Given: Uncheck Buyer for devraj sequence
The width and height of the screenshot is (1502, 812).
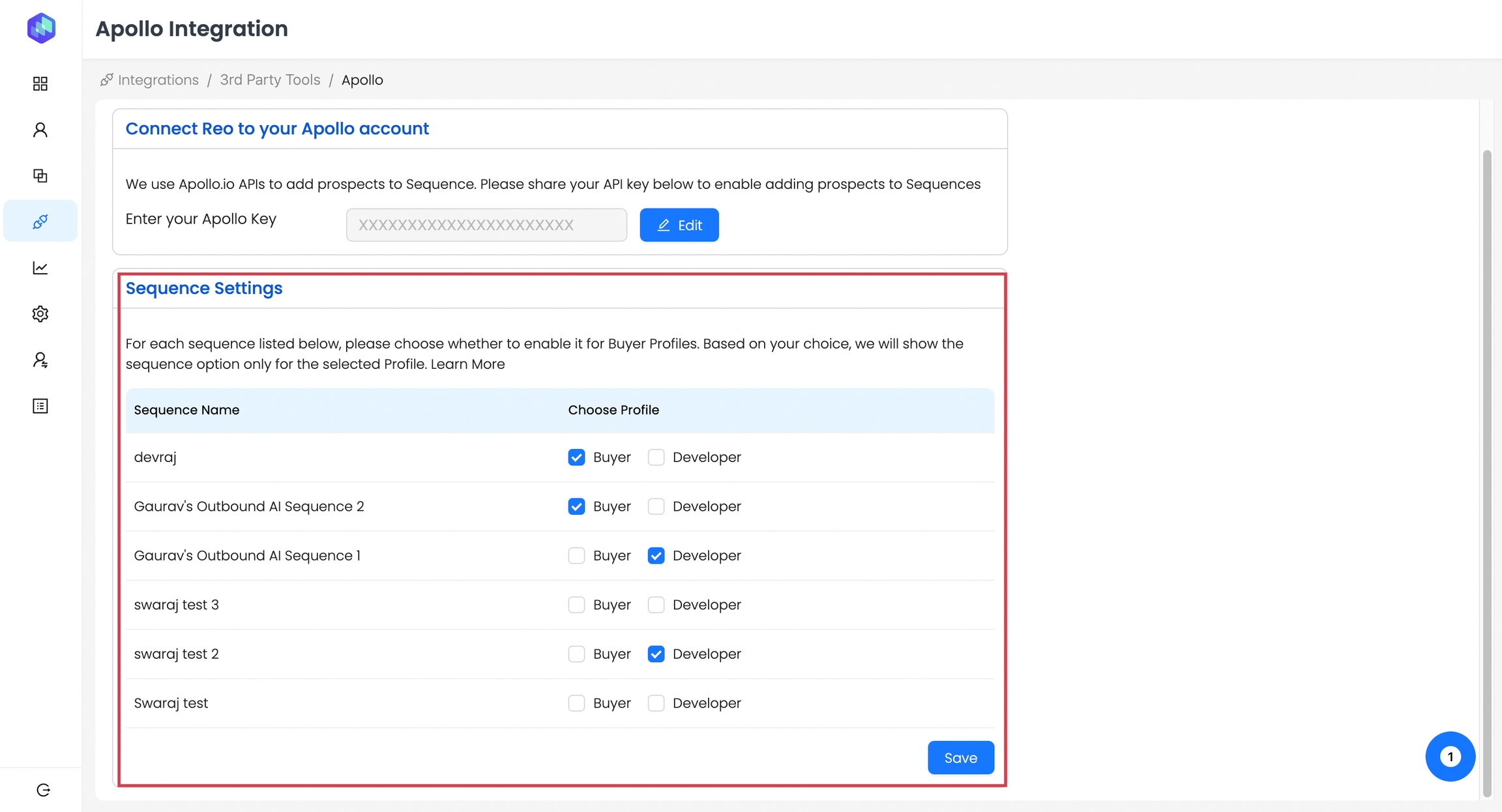Looking at the screenshot, I should click(576, 457).
